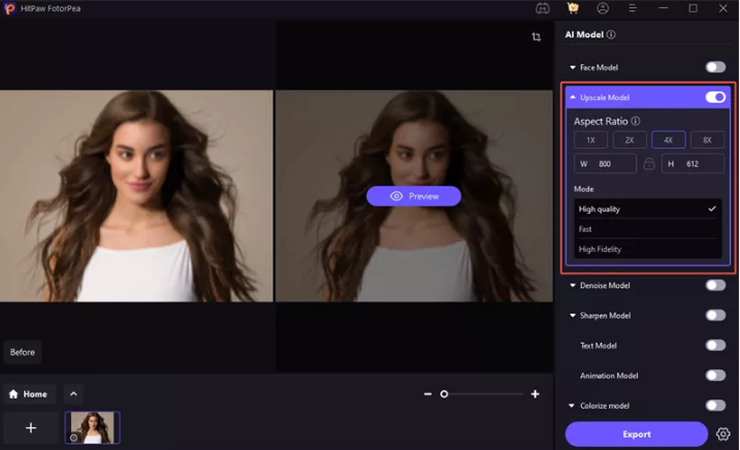The image size is (740, 450).
Task: Open the shopping cart purchase icon
Action: (x=572, y=8)
